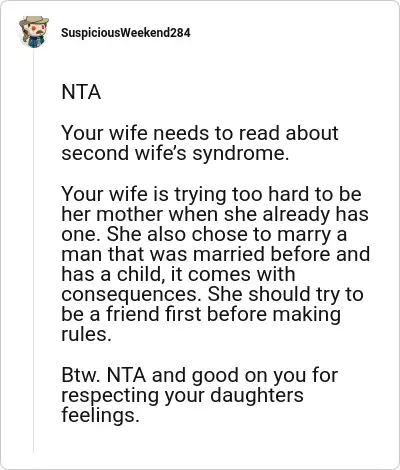
Task: Click the line "respecting your daughters"
Action: coord(182,395)
